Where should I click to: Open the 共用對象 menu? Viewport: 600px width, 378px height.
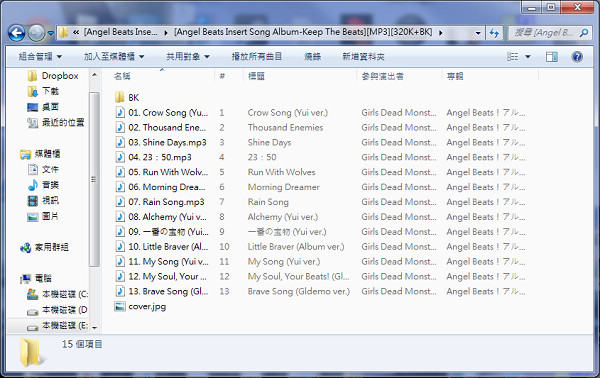click(x=188, y=57)
